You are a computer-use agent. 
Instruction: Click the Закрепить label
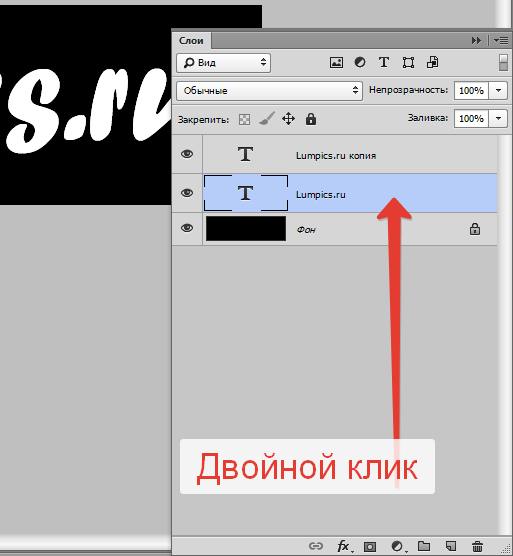click(203, 120)
